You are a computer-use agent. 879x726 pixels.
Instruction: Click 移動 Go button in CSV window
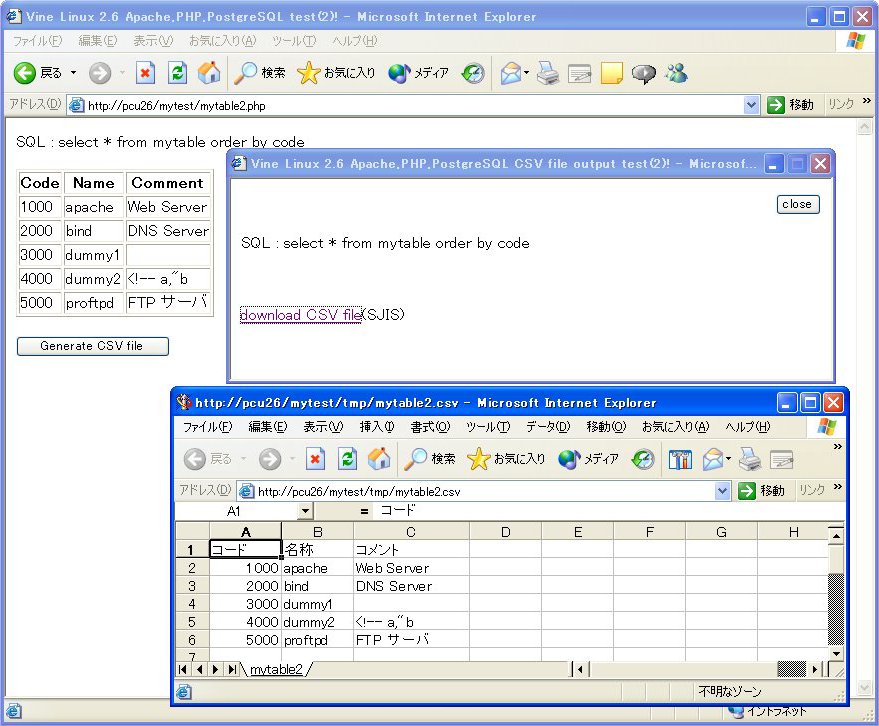click(761, 491)
